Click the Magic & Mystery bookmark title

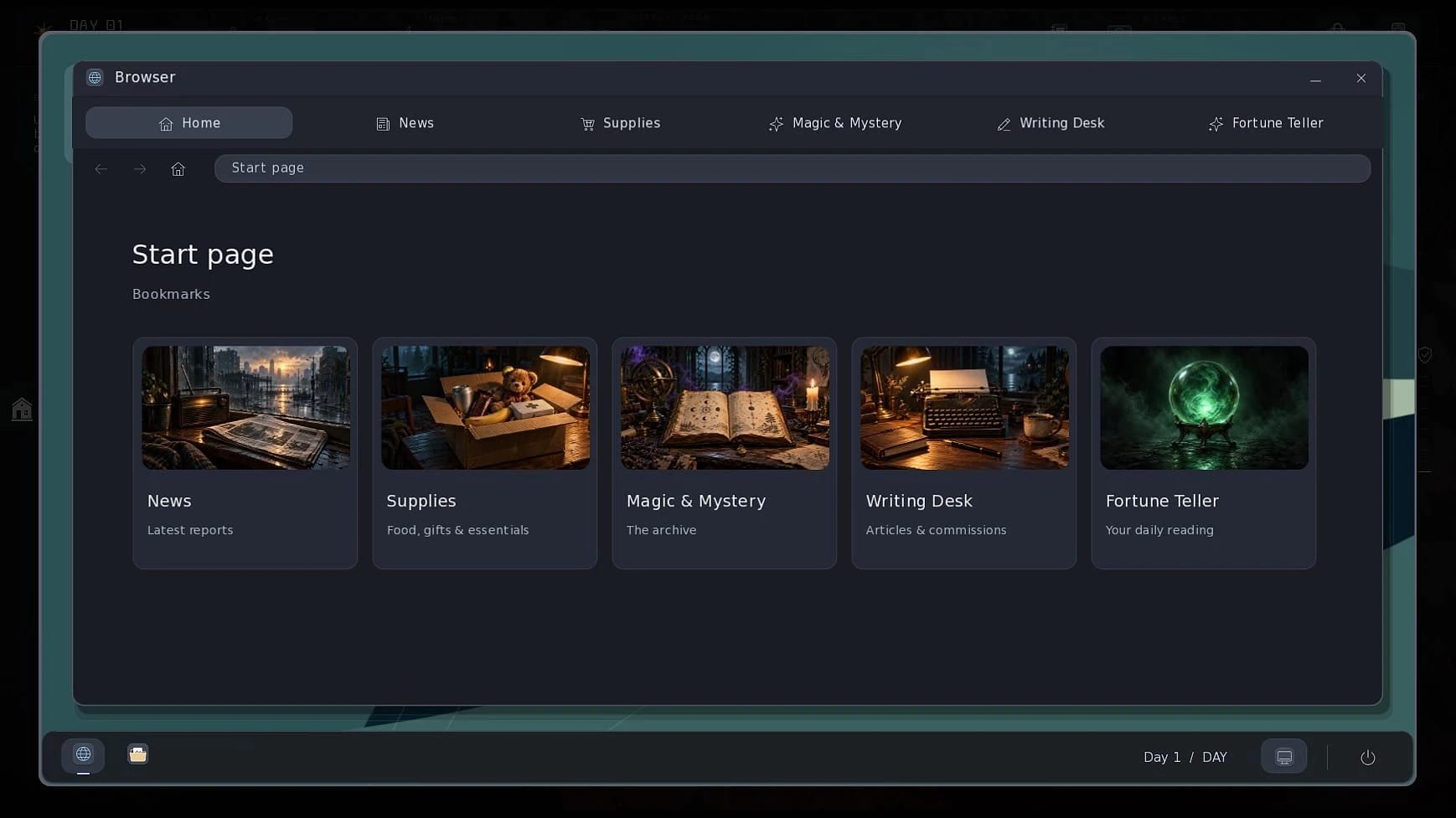696,502
